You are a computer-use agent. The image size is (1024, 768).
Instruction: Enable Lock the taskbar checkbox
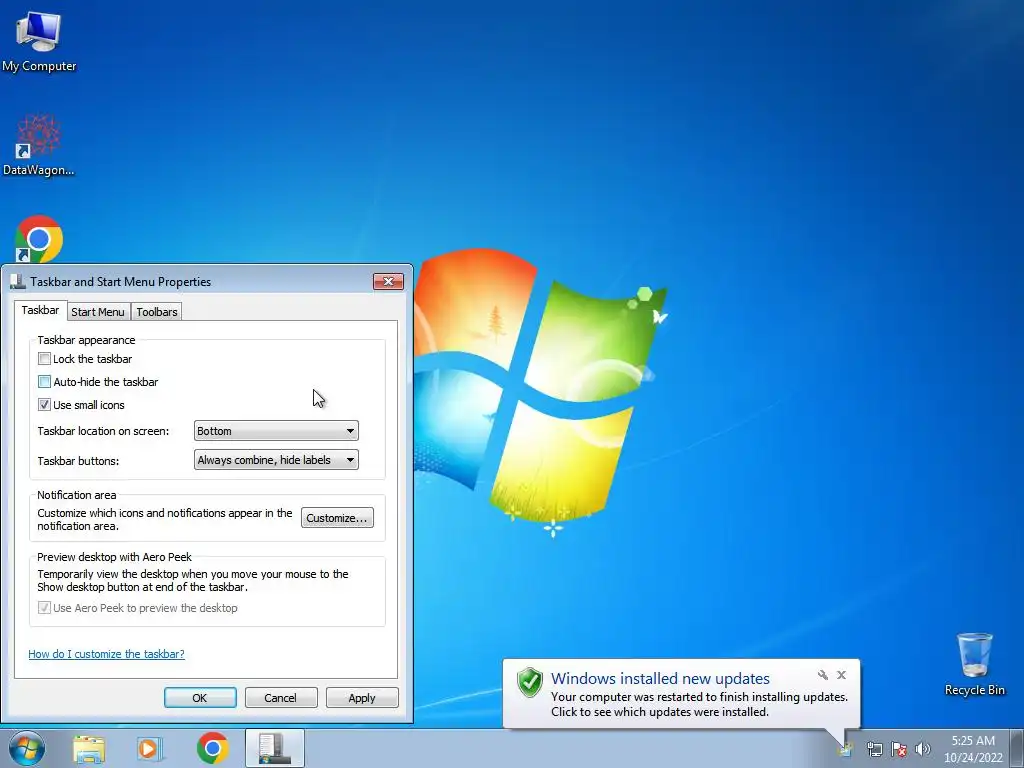point(44,359)
